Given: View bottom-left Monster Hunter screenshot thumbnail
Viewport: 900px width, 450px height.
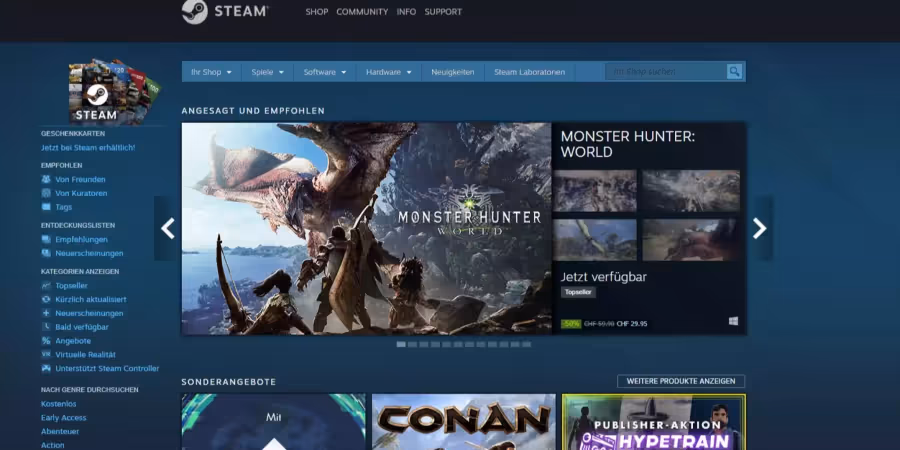Looking at the screenshot, I should (595, 240).
